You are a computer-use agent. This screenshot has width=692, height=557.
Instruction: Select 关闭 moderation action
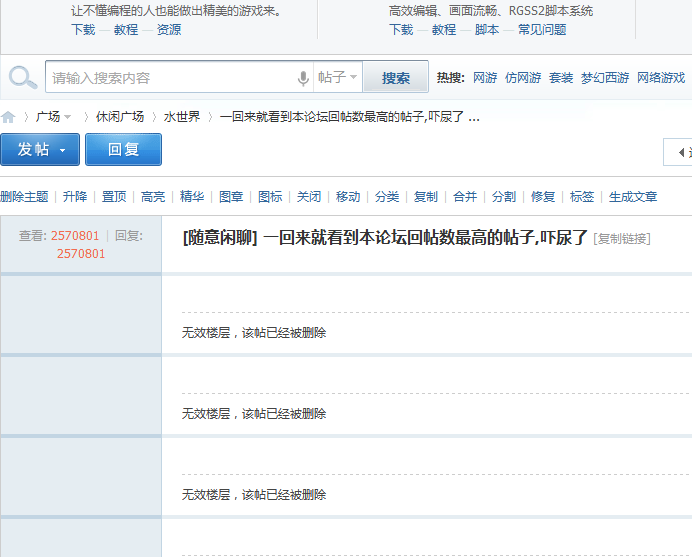308,196
